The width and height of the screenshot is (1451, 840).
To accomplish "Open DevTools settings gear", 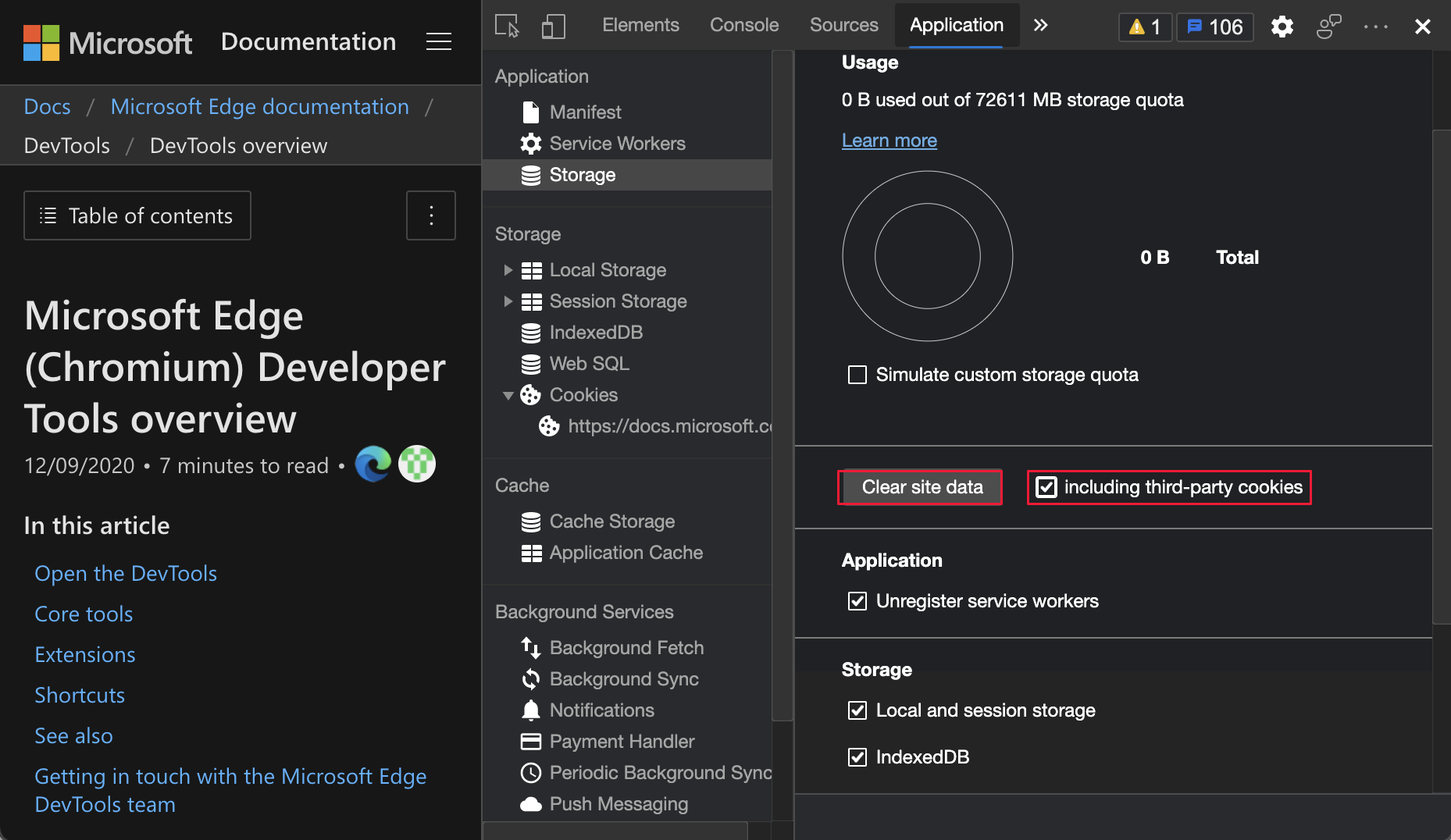I will coord(1282,27).
